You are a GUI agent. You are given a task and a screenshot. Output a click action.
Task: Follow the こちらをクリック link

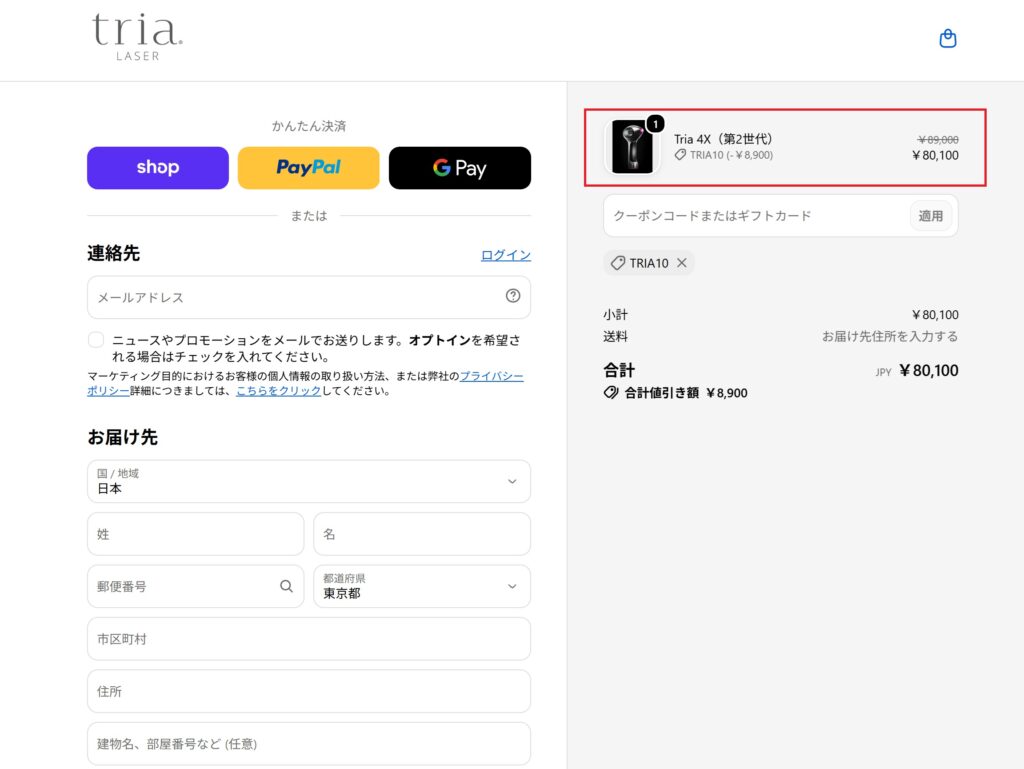click(x=278, y=390)
